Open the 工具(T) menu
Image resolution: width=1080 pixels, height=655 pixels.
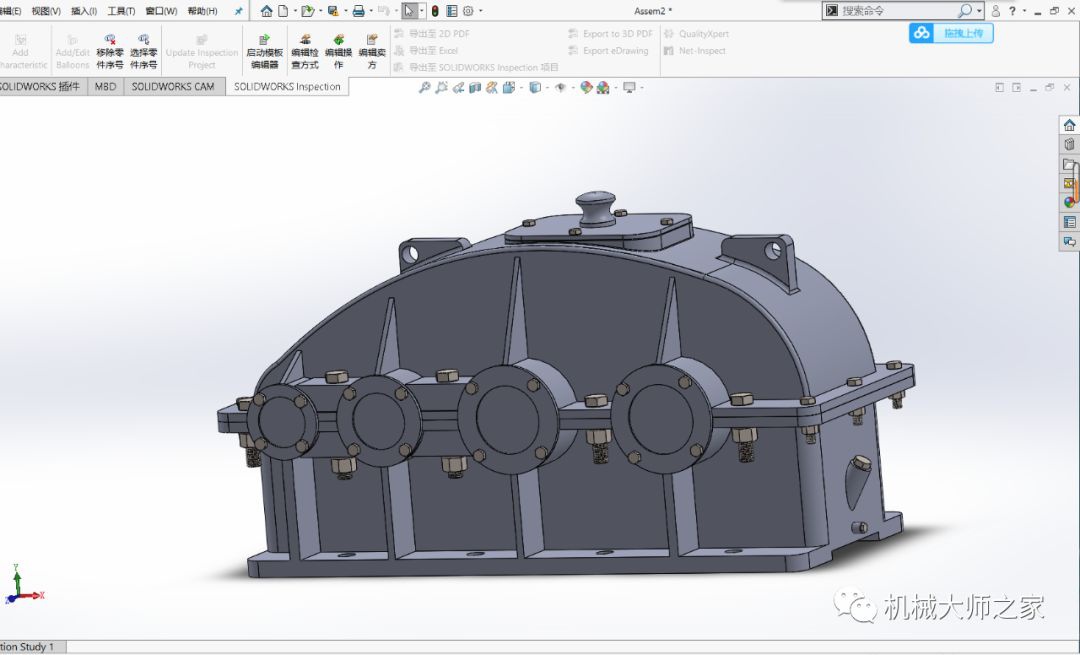point(121,11)
